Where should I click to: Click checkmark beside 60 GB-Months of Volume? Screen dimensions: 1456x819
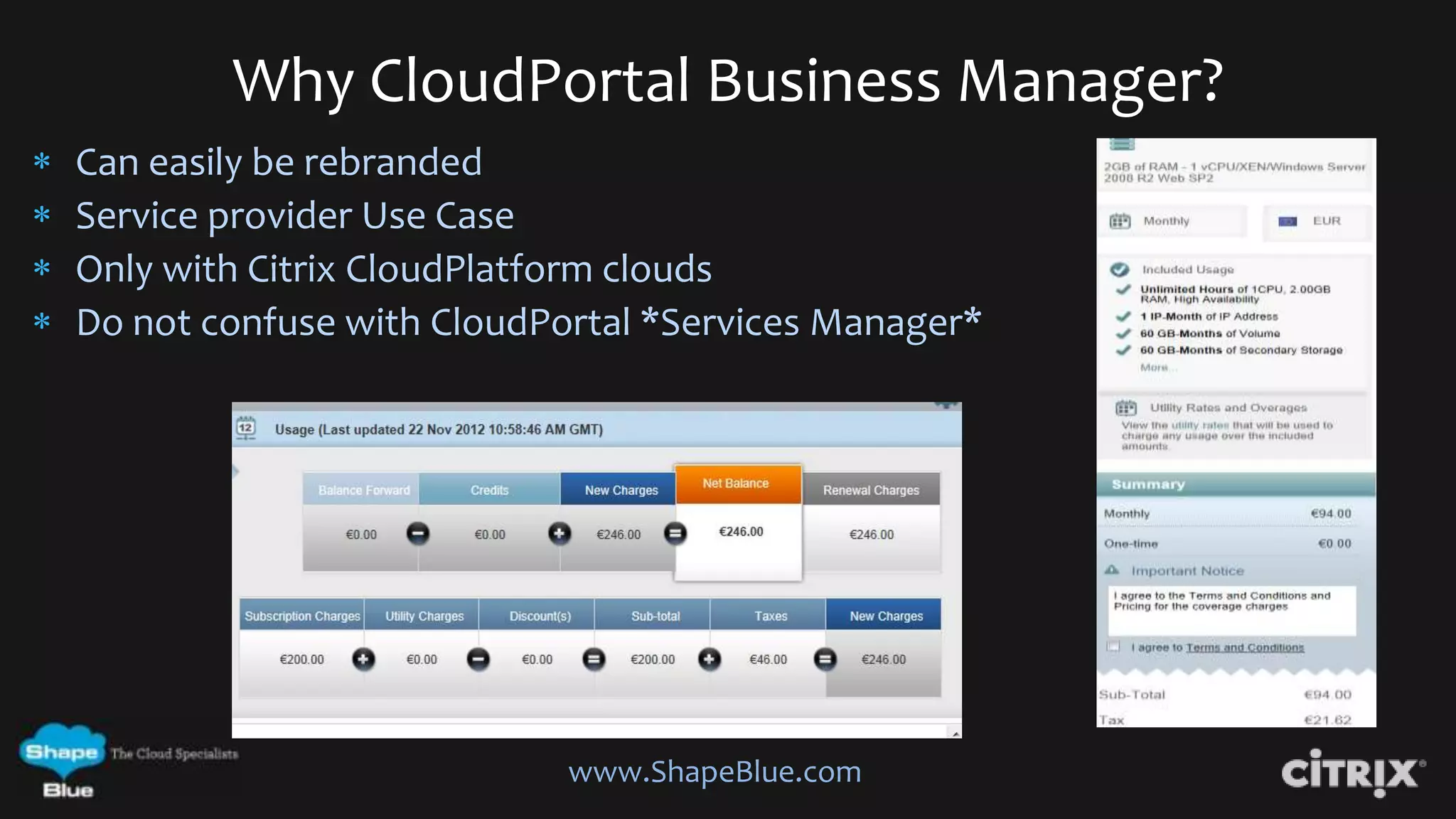coord(1123,333)
